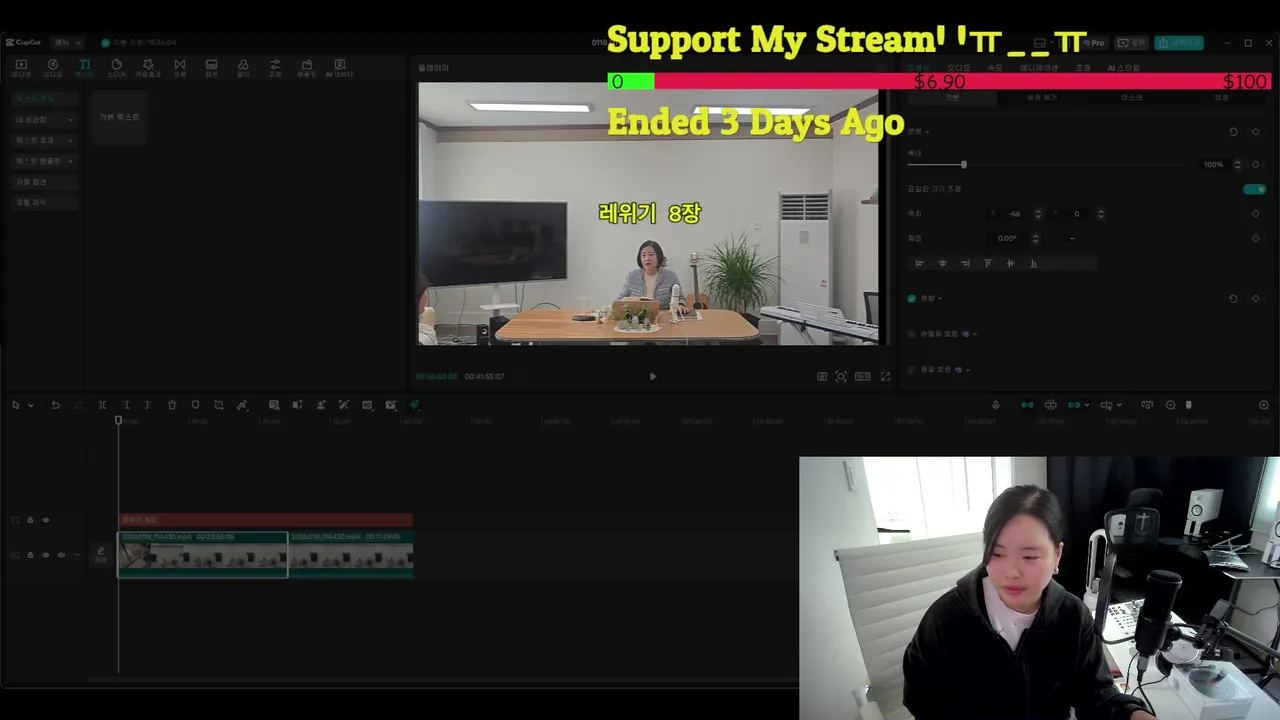Open the Stickers tab
1280x720 pixels.
click(116, 68)
